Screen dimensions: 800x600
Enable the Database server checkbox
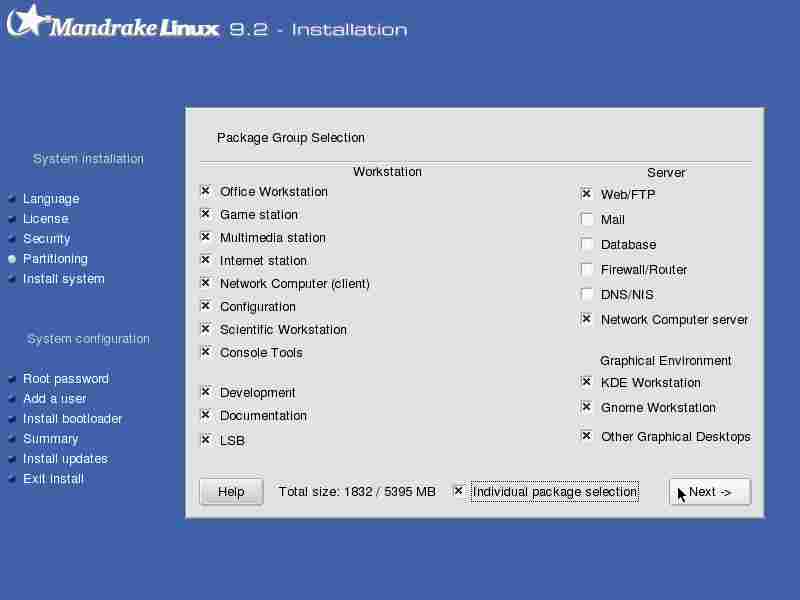(x=587, y=244)
